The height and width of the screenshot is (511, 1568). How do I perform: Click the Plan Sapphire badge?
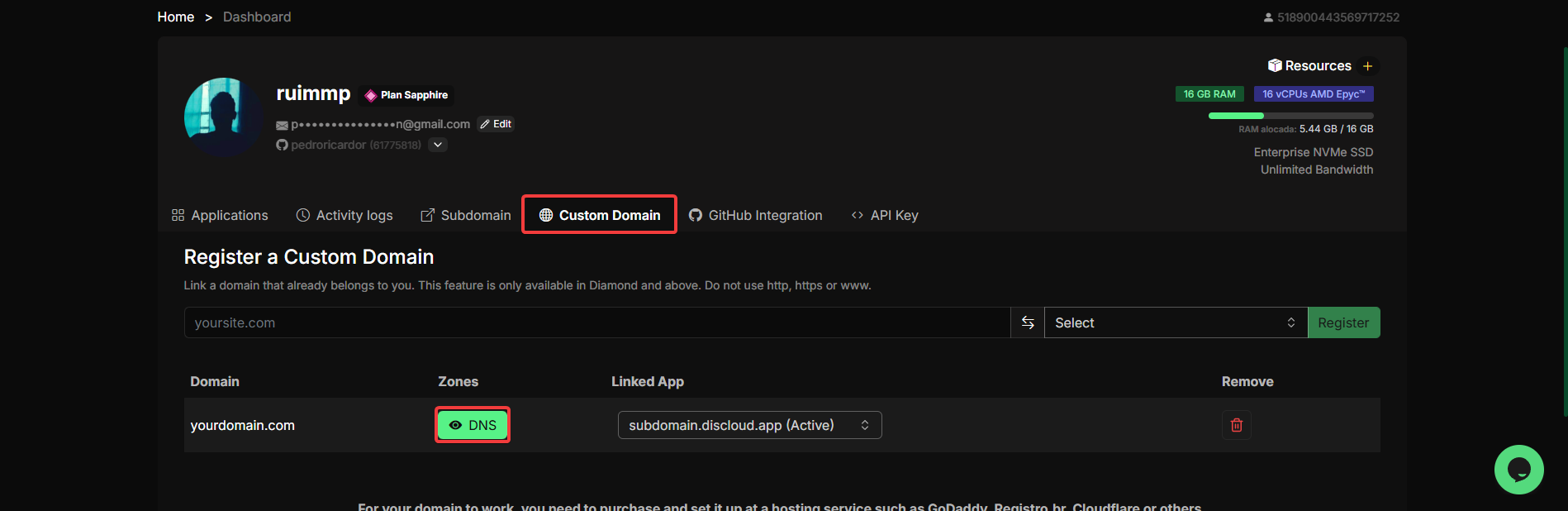pos(407,95)
